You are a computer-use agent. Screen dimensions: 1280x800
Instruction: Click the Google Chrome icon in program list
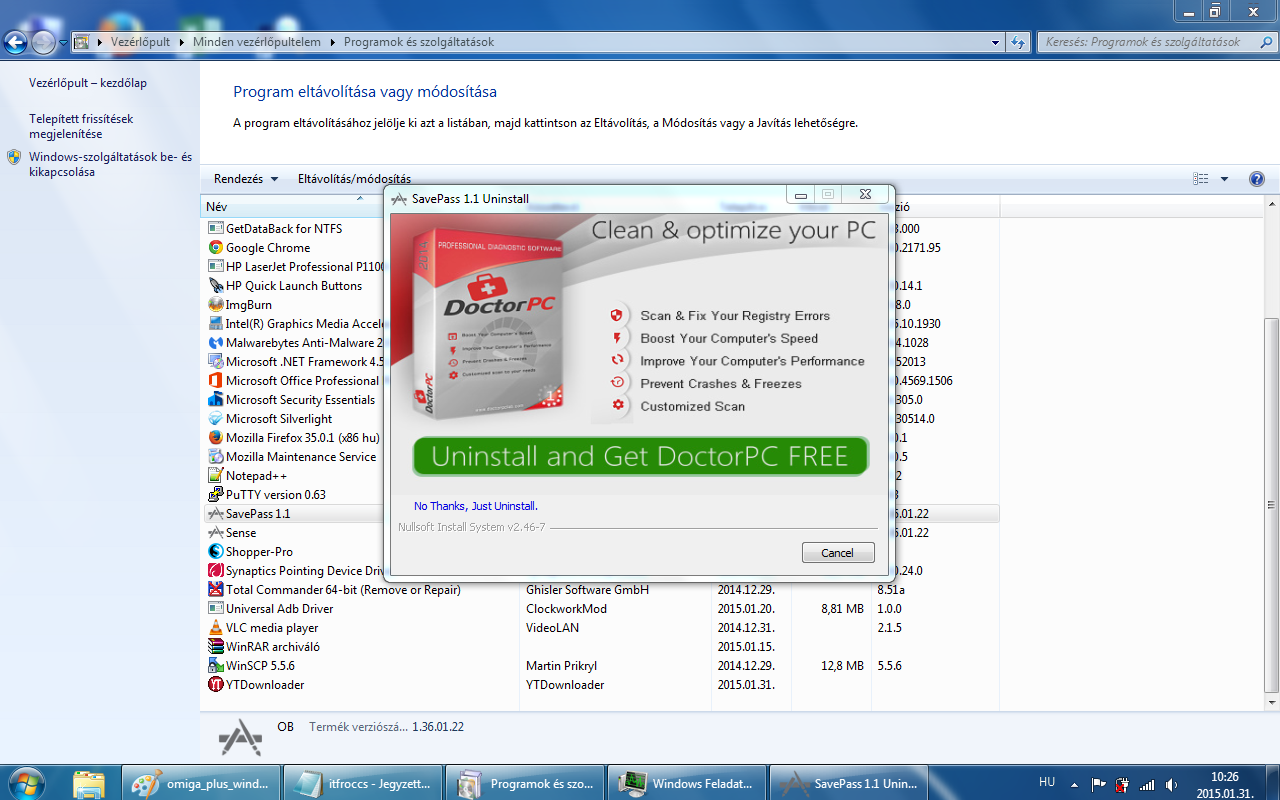(x=215, y=248)
